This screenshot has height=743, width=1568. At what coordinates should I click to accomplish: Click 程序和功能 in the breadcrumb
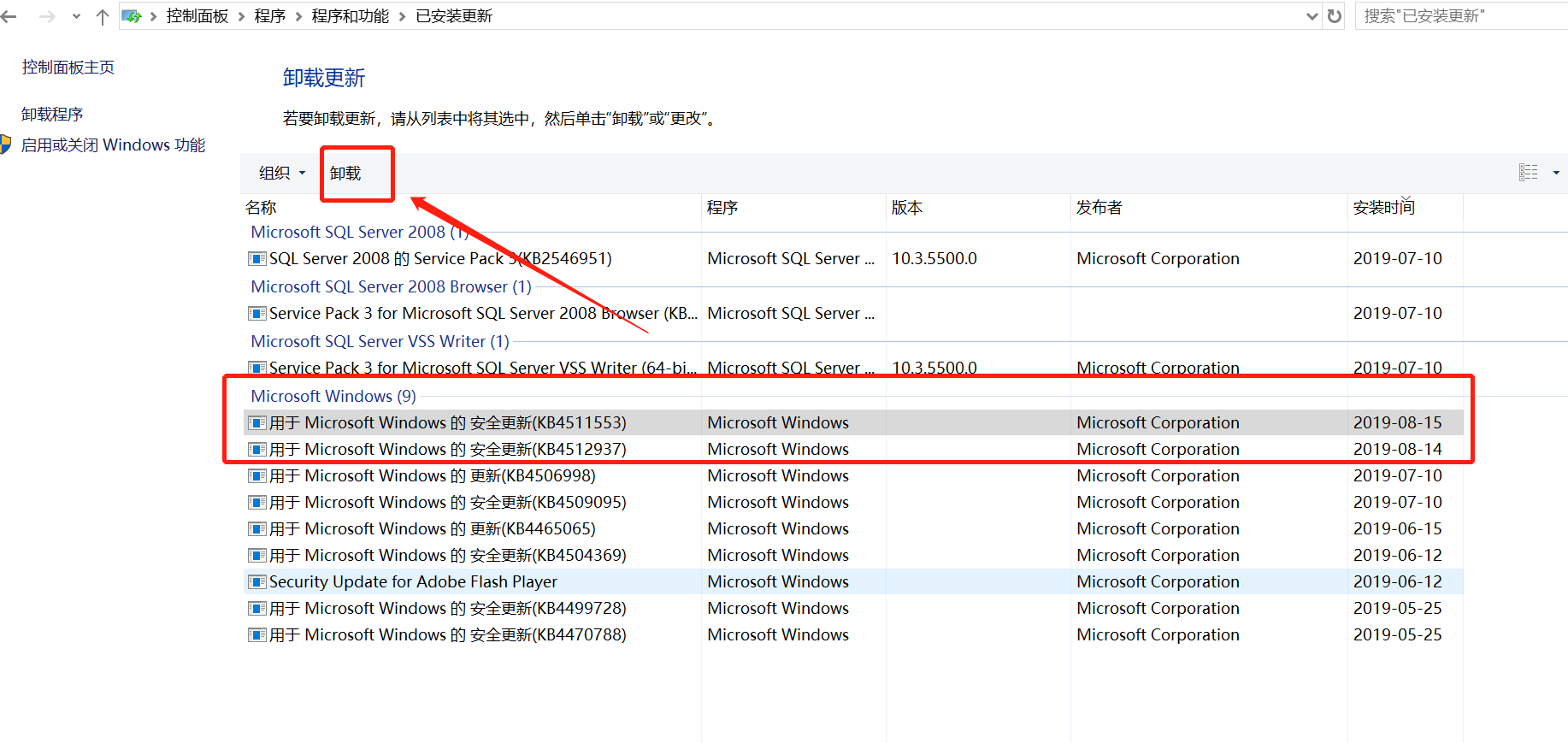350,16
